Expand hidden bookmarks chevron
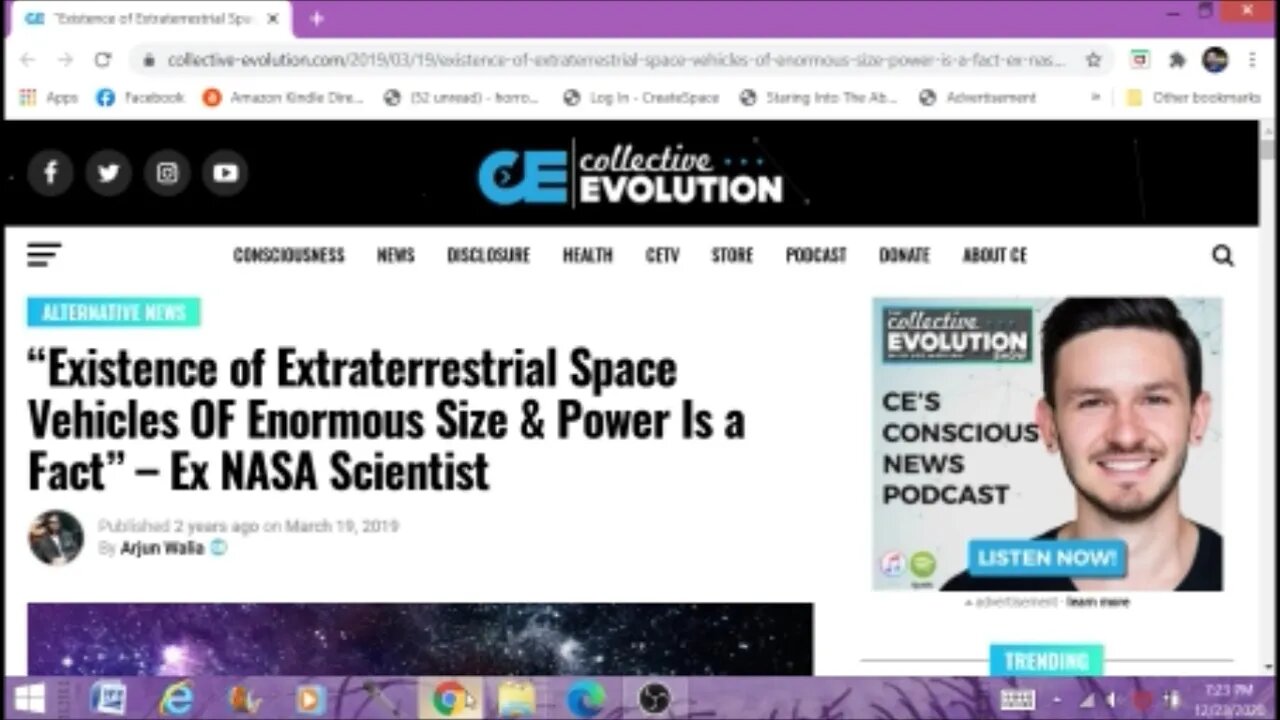The image size is (1280, 720). point(1095,98)
